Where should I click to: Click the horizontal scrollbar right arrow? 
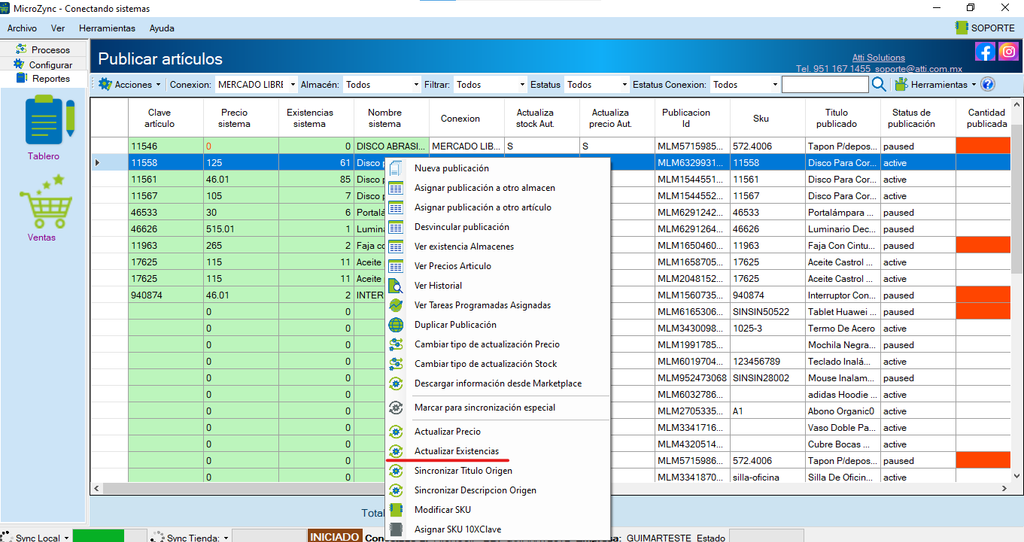(x=1004, y=488)
